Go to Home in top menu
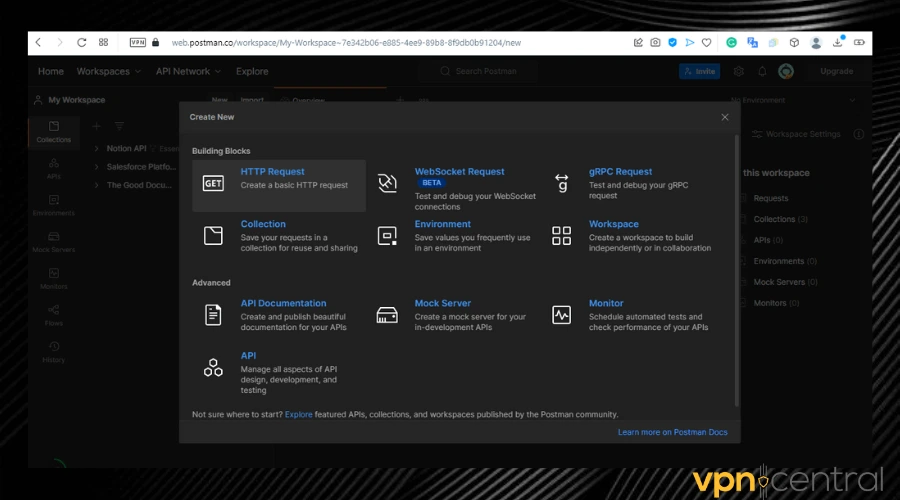 51,71
